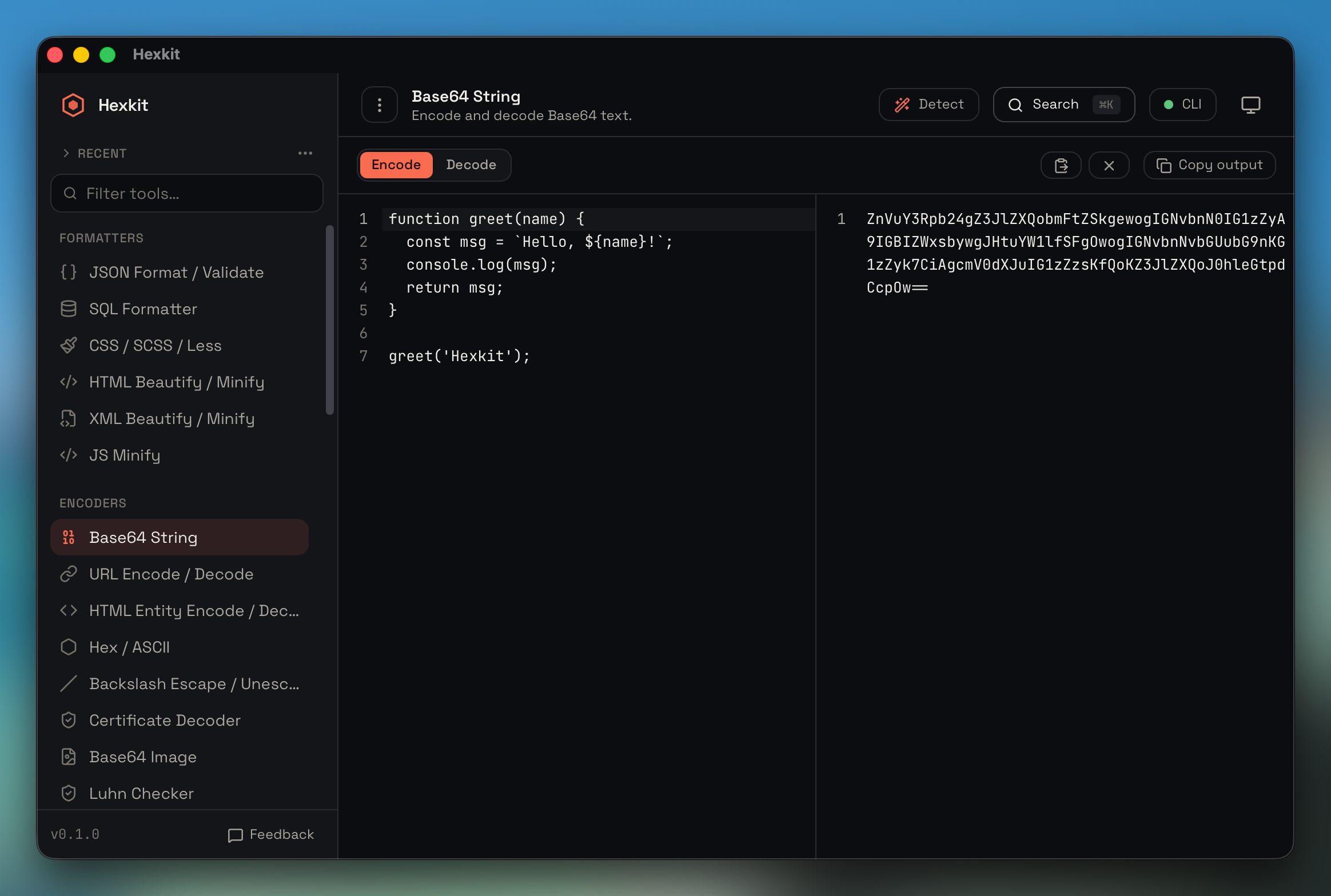Click the Base64 Image file icon
Screen dimensions: 1331x896
69,757
